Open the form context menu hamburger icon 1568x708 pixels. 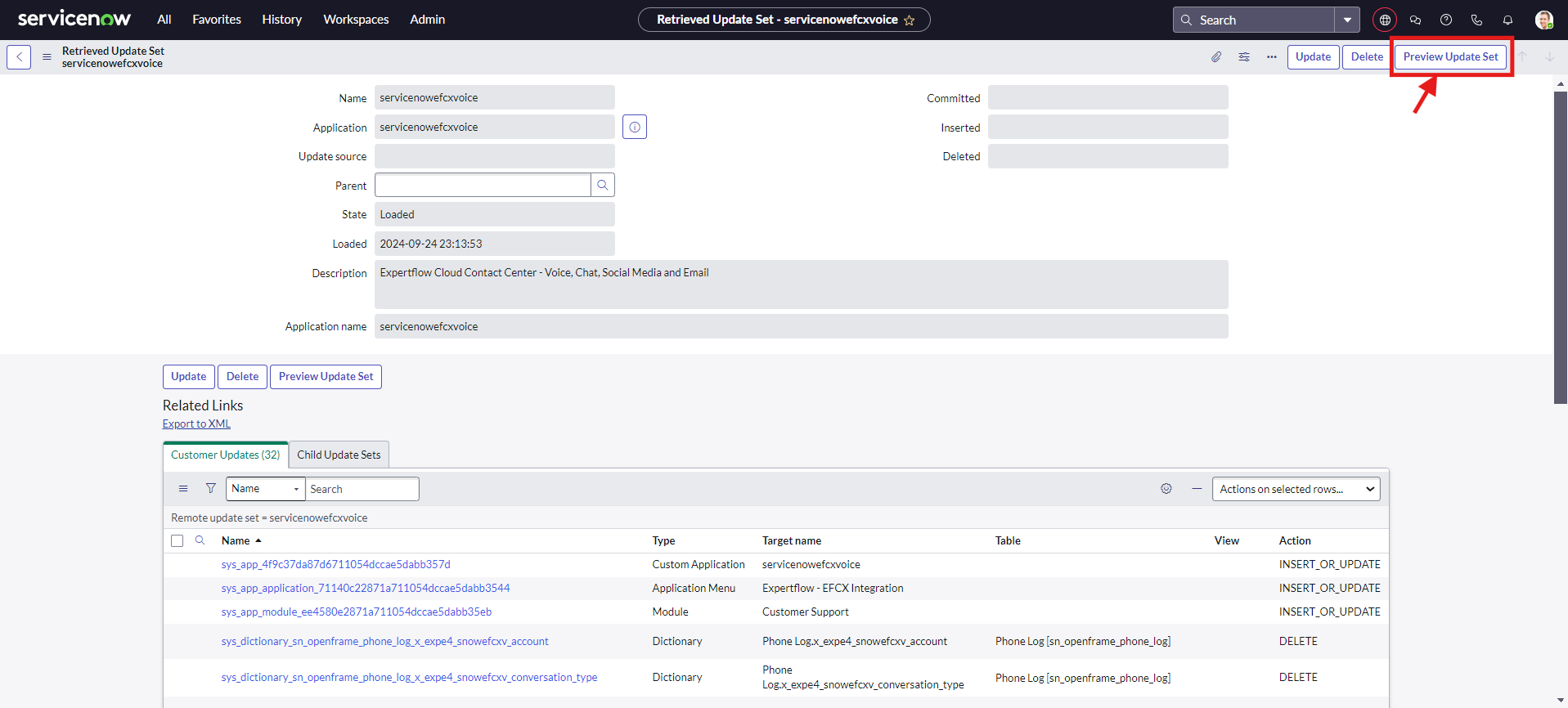(47, 57)
